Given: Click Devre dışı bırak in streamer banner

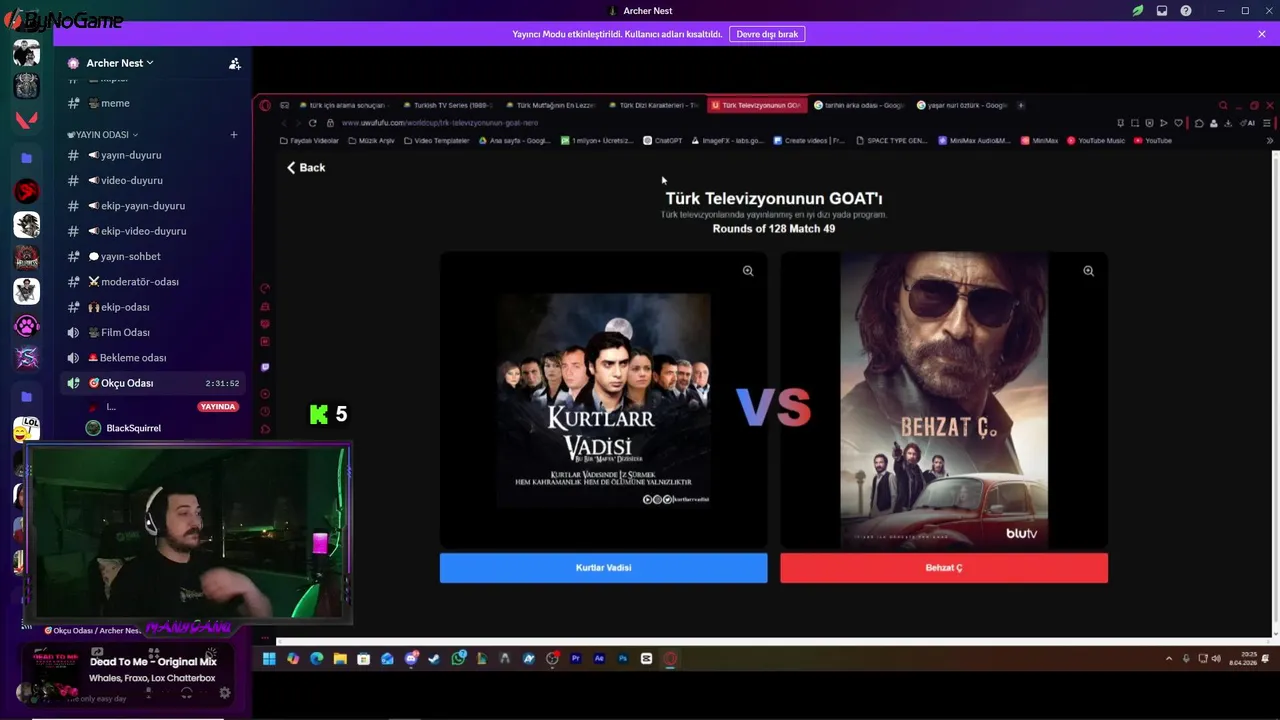Looking at the screenshot, I should (x=767, y=34).
